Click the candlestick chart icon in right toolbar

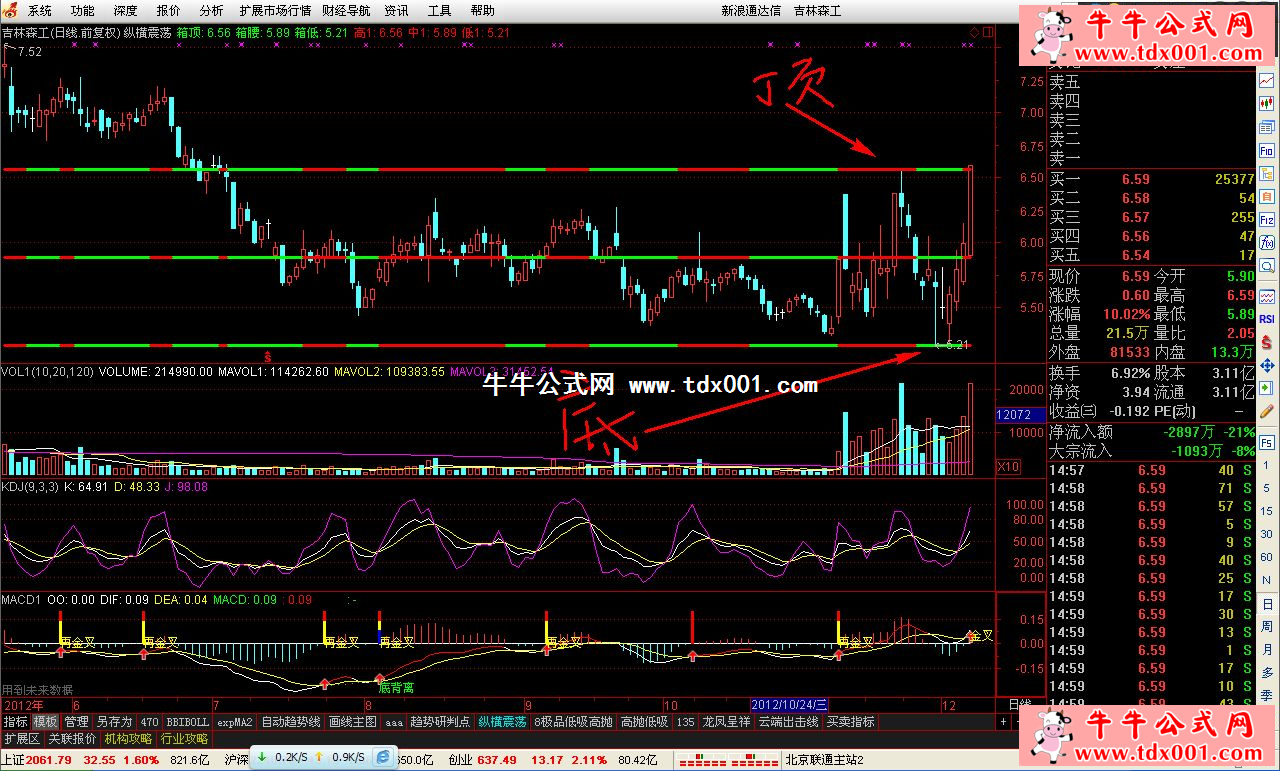tap(1267, 103)
